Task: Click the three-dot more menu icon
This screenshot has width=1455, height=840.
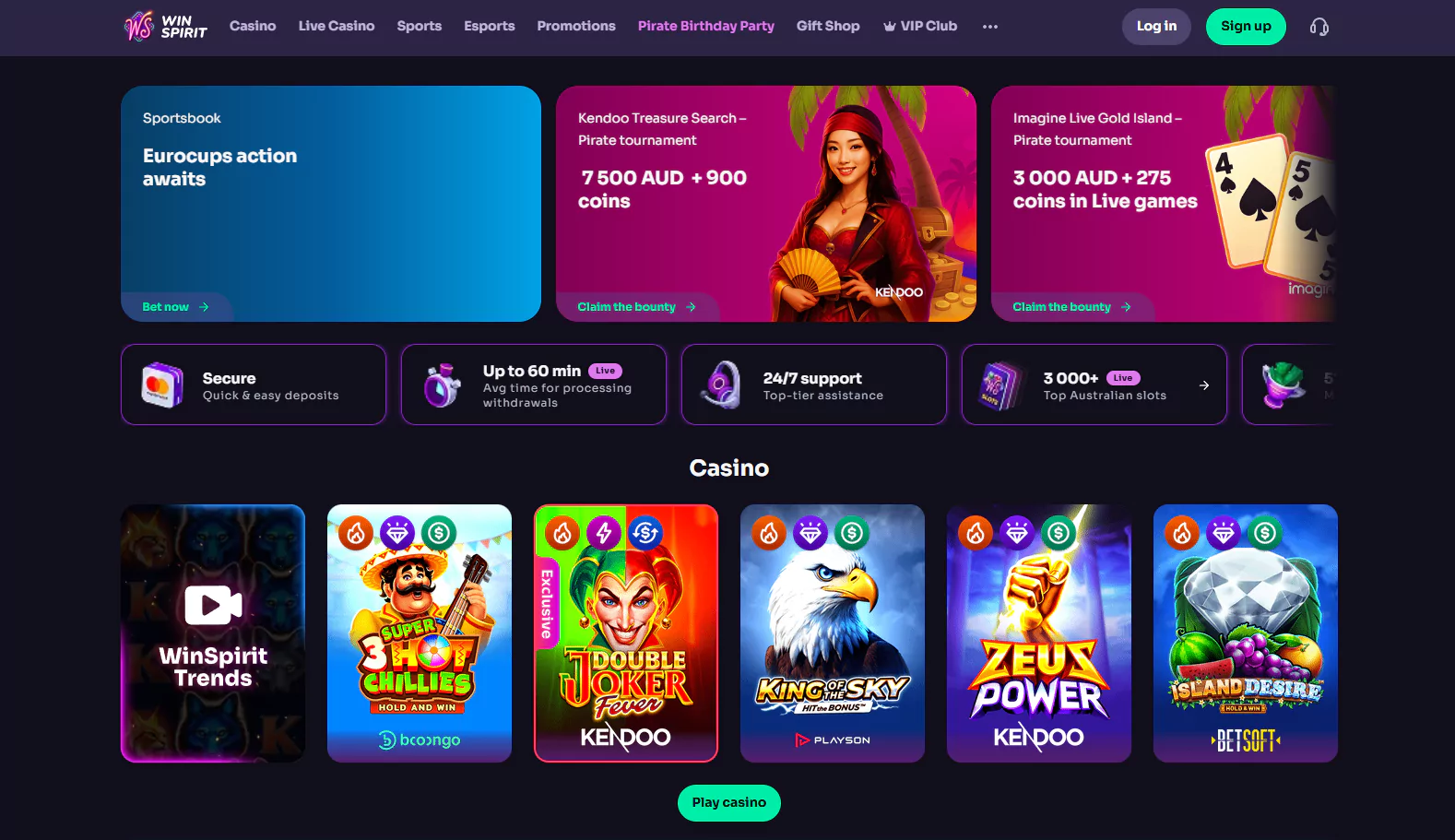Action: point(990,27)
